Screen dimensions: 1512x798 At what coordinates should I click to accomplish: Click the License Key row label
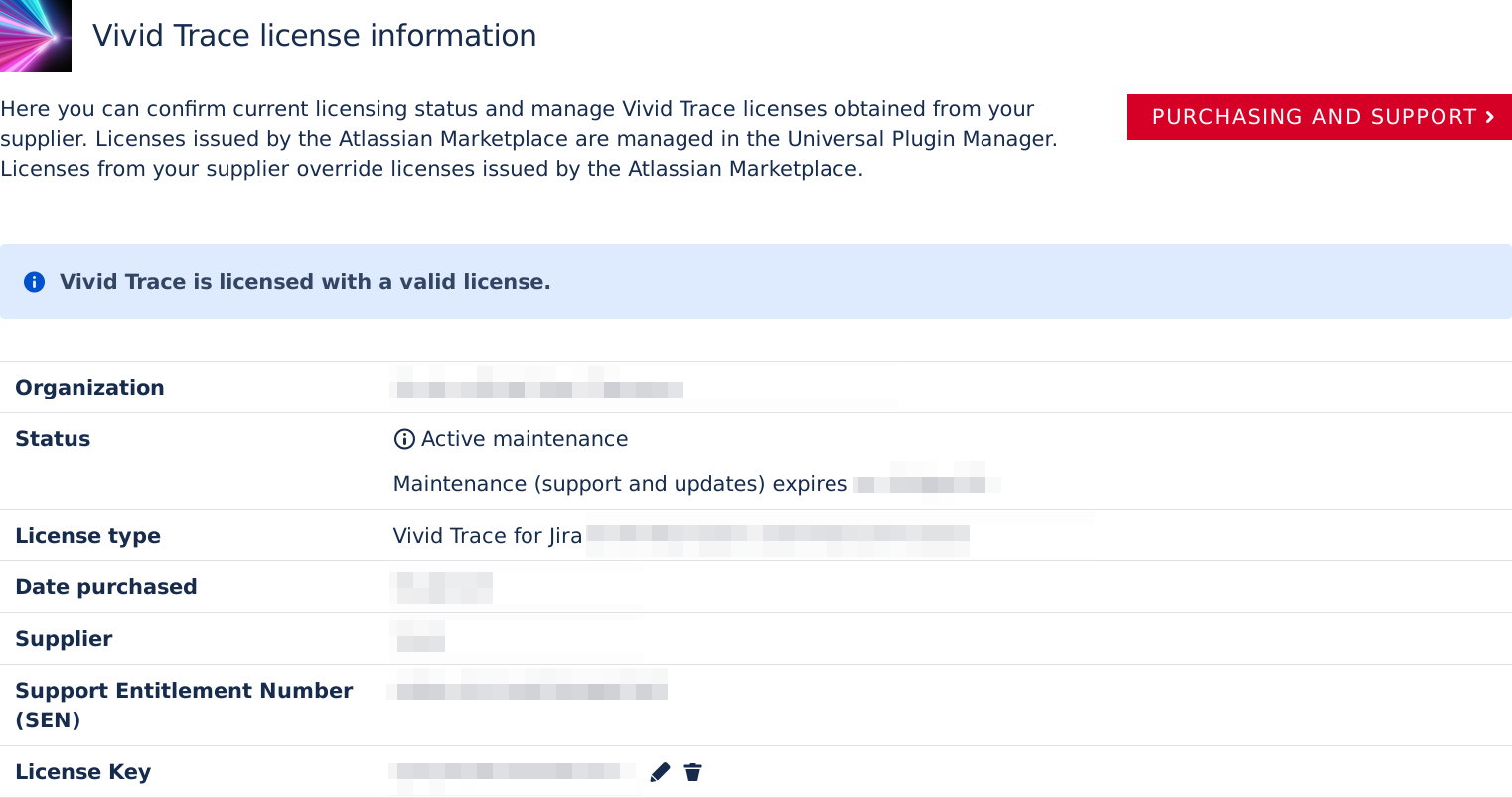pos(82,772)
